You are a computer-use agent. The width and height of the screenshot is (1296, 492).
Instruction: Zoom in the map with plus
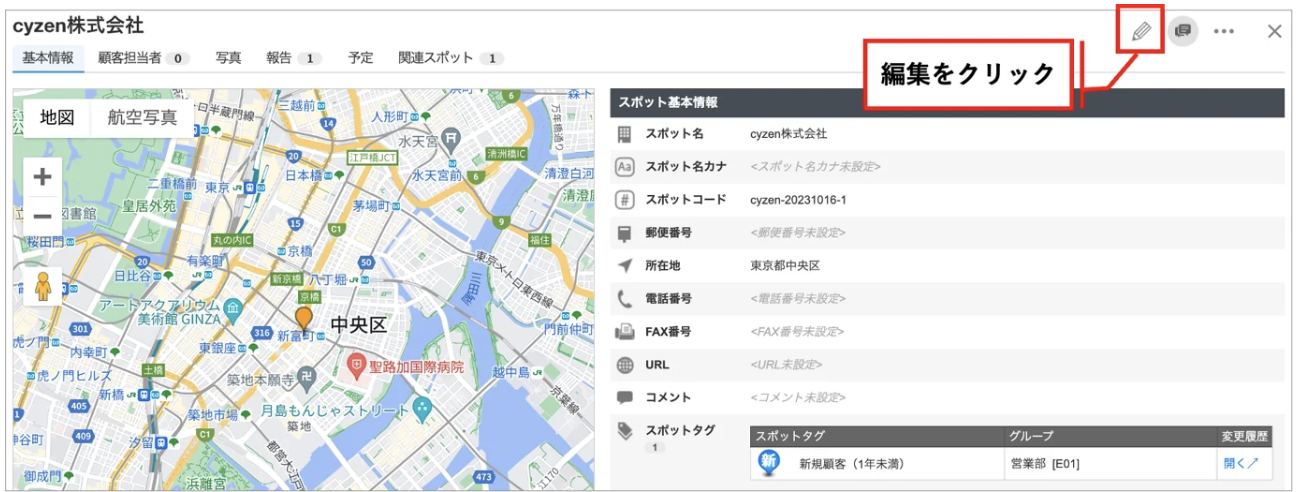[42, 178]
